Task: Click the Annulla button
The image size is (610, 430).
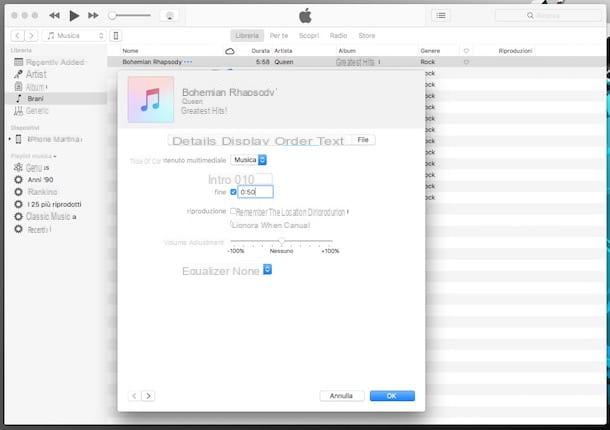Action: pos(341,396)
